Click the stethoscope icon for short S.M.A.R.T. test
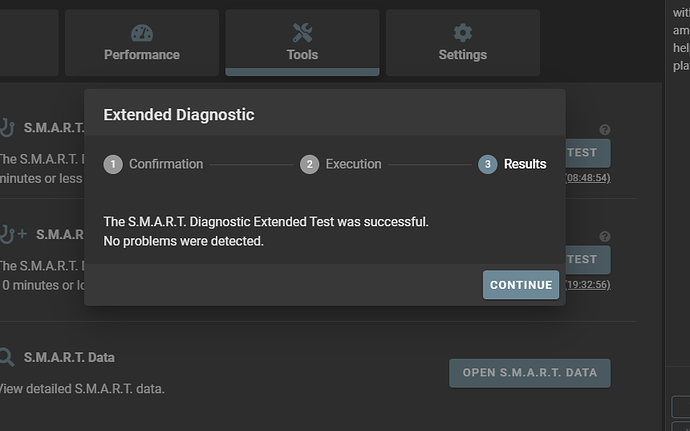 pyautogui.click(x=7, y=128)
